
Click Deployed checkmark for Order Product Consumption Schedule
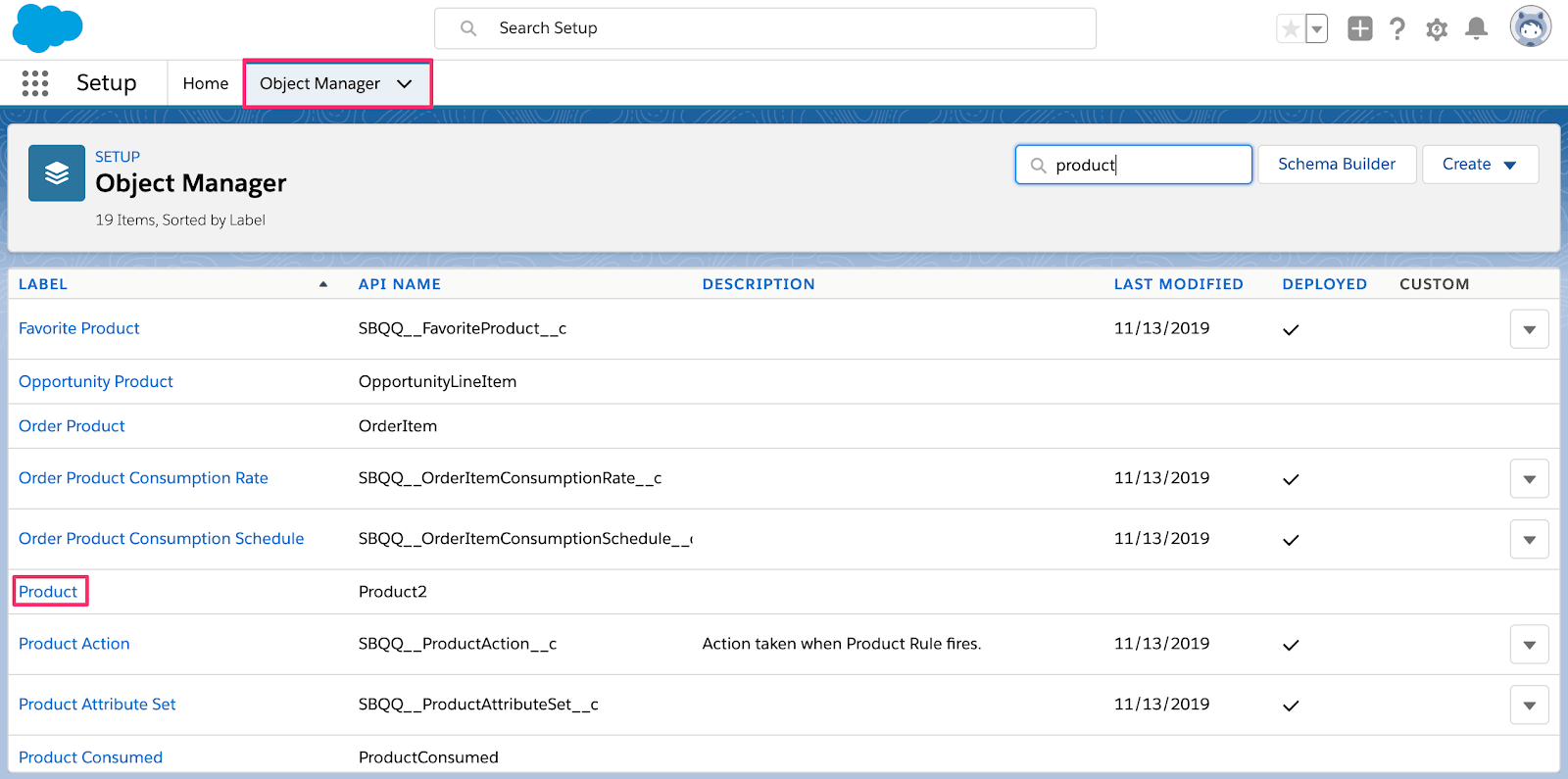(x=1291, y=541)
